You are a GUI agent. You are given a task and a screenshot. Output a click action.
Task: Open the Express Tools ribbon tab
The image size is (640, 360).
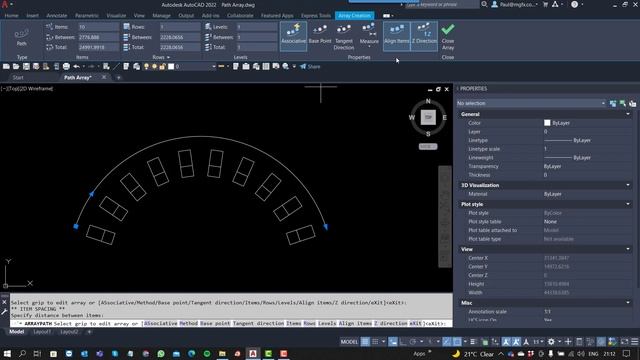pyautogui.click(x=316, y=16)
